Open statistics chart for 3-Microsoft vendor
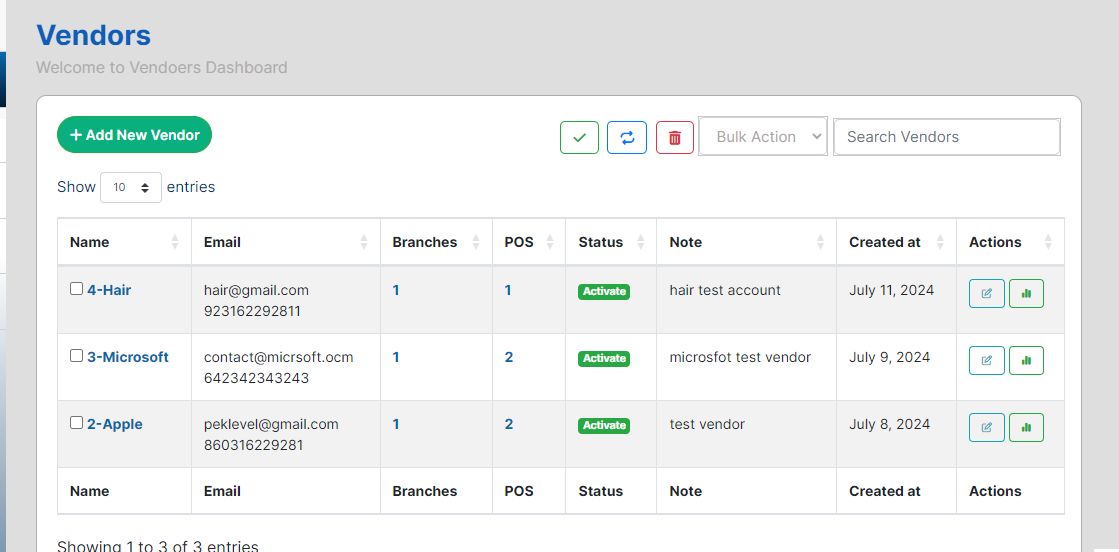Viewport: 1119px width, 552px height. click(1026, 361)
